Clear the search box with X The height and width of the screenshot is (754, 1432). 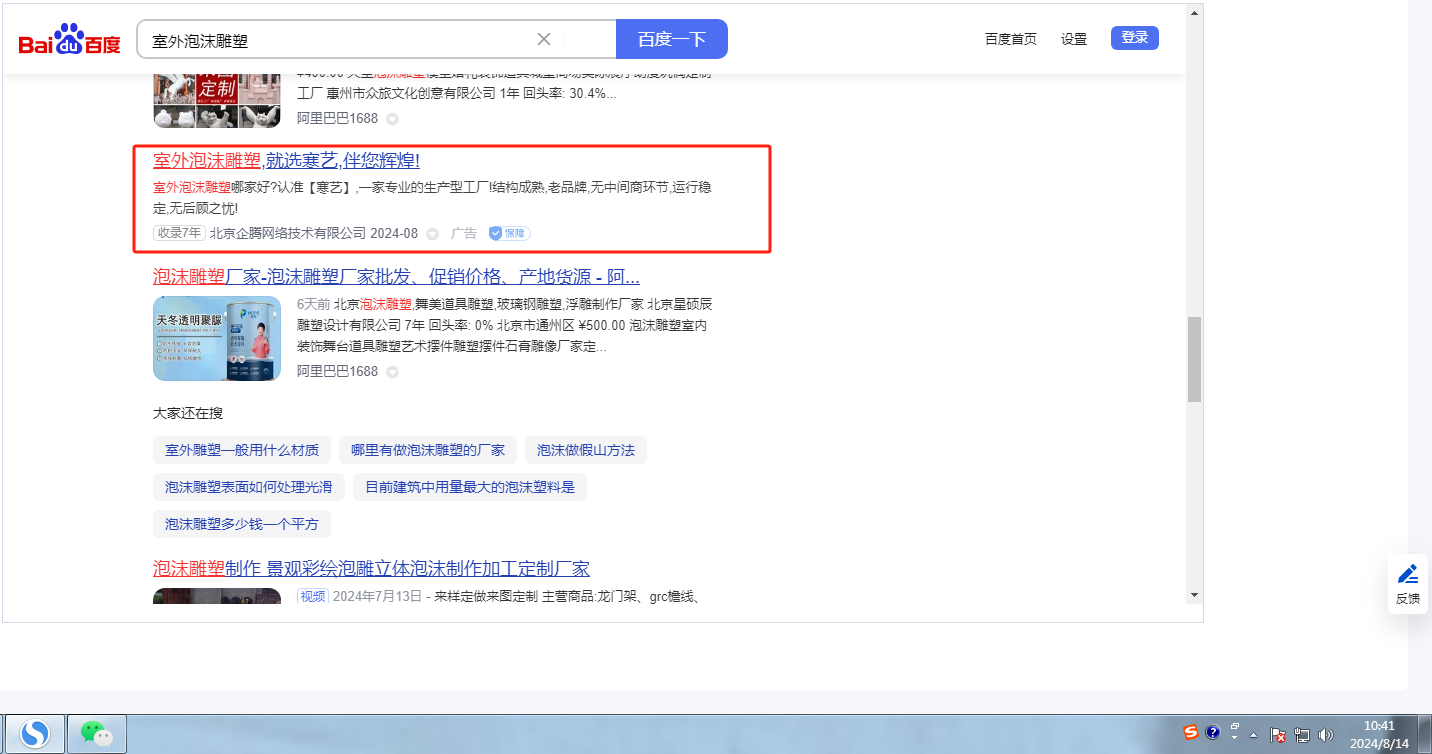pos(544,39)
